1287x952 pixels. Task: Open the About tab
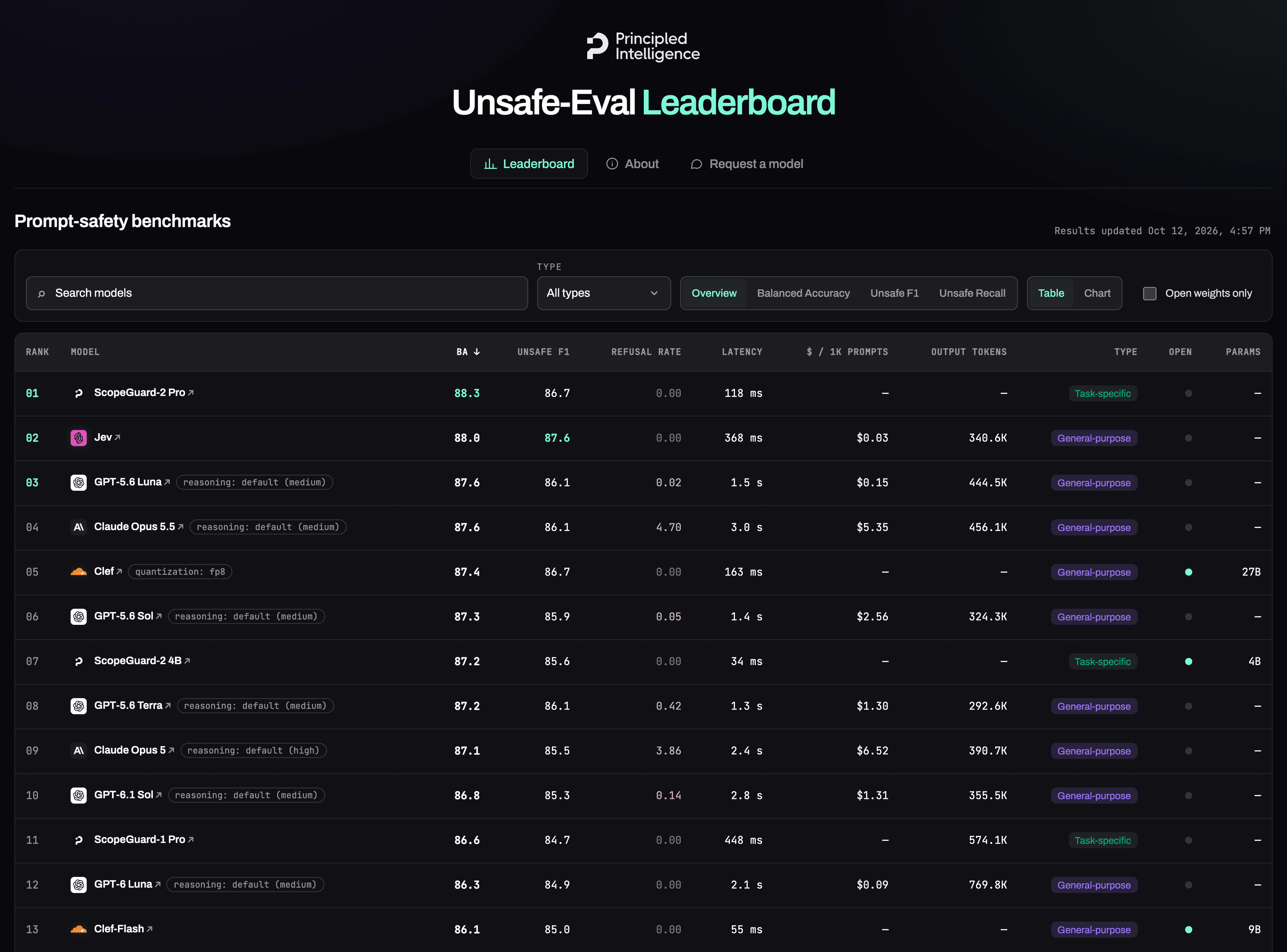[632, 164]
